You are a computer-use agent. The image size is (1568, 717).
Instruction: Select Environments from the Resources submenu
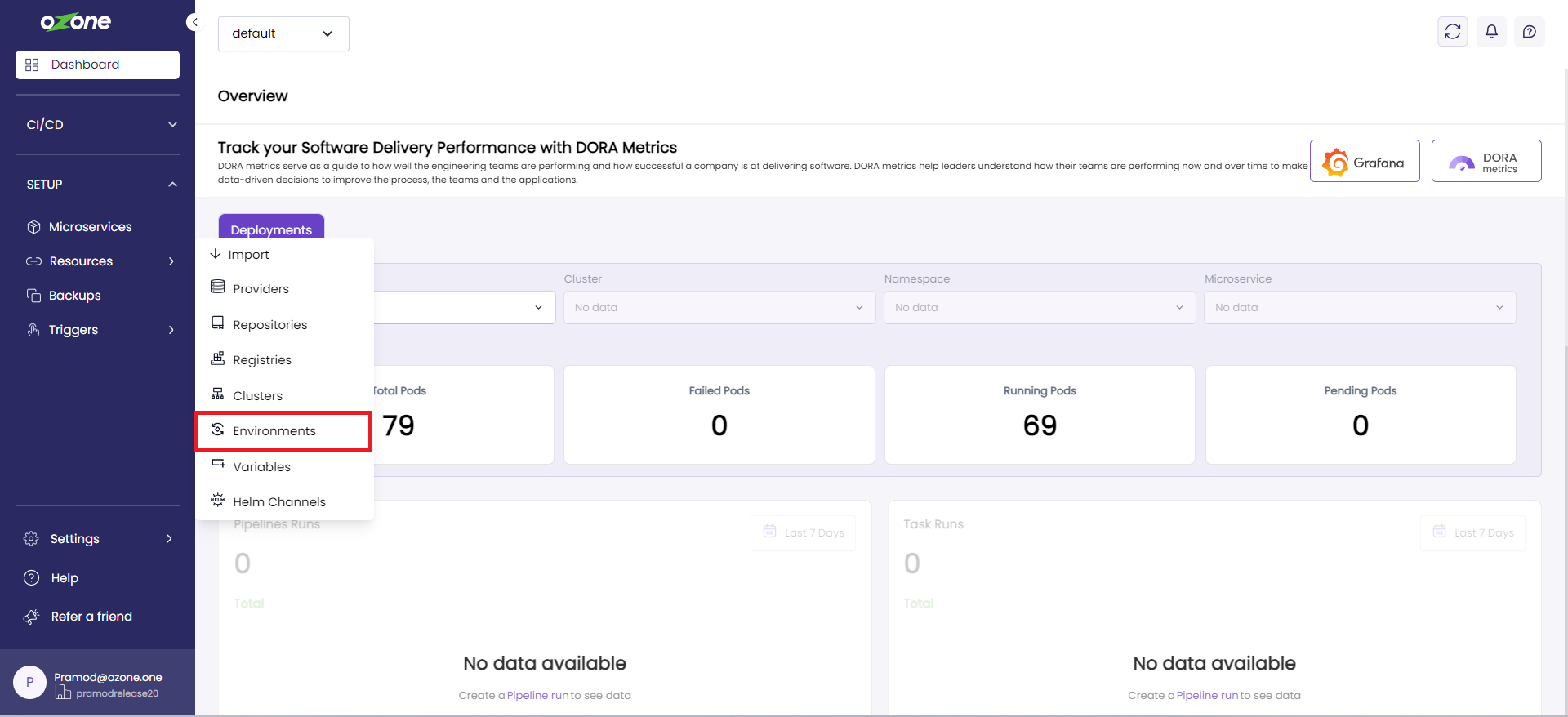(x=274, y=431)
